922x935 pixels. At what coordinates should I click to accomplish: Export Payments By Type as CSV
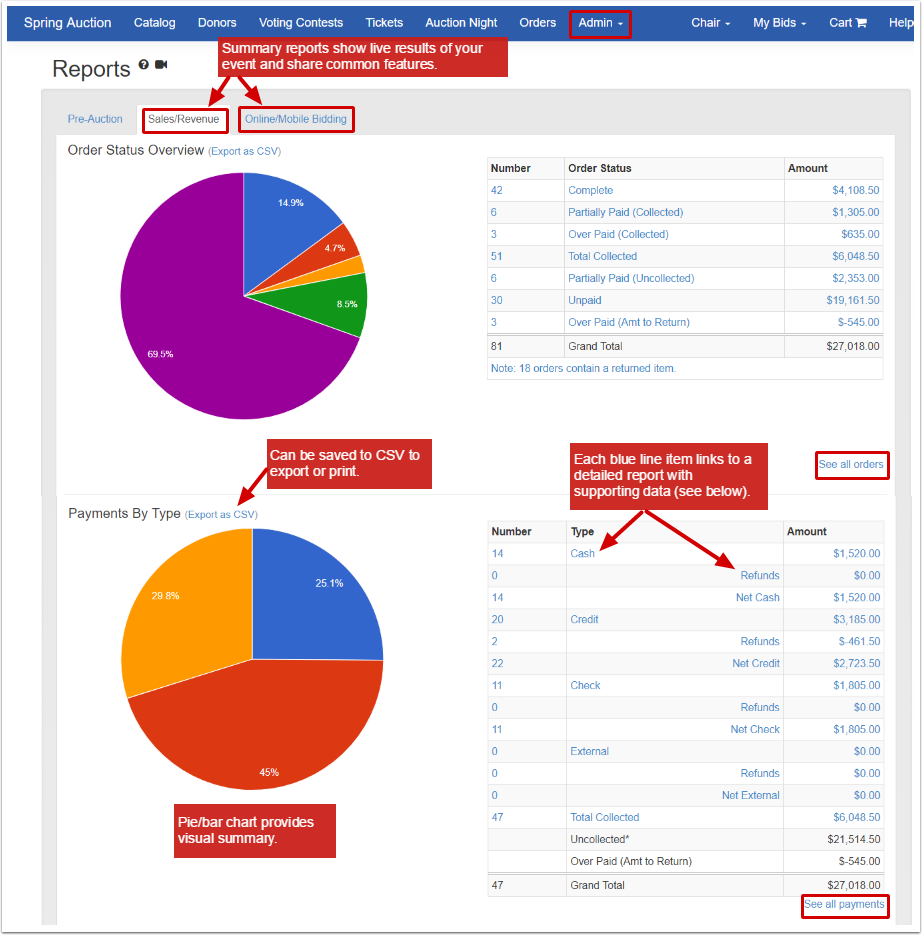point(222,514)
